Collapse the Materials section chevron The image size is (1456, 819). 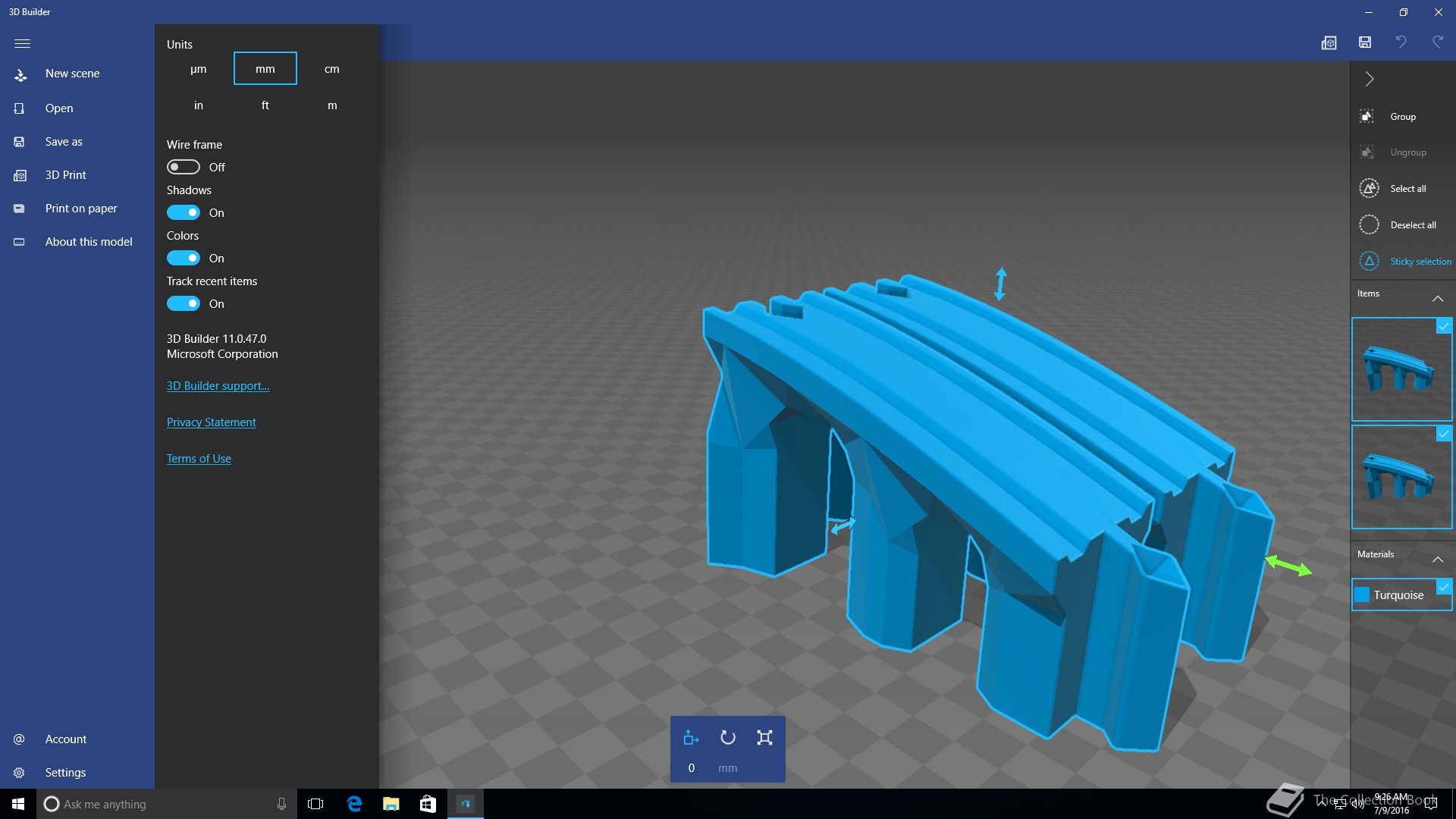[1437, 559]
